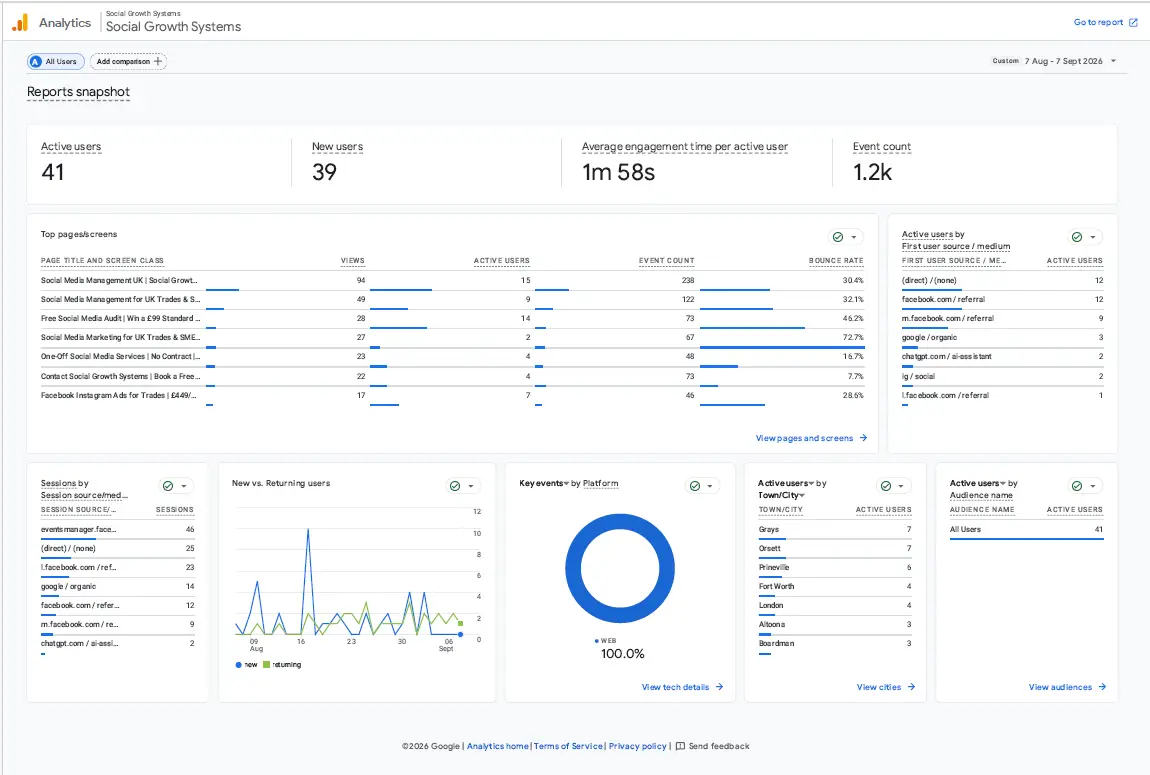
Task: Expand the dropdown arrow in Key events by Platform card
Action: pos(710,486)
